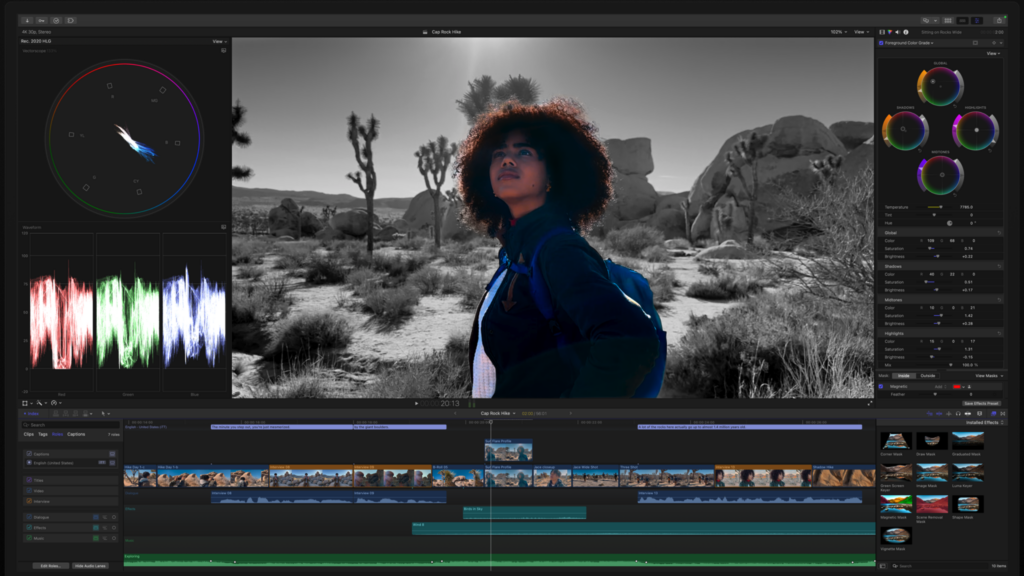Click the play button below the viewer
This screenshot has width=1024, height=576.
tap(417, 404)
